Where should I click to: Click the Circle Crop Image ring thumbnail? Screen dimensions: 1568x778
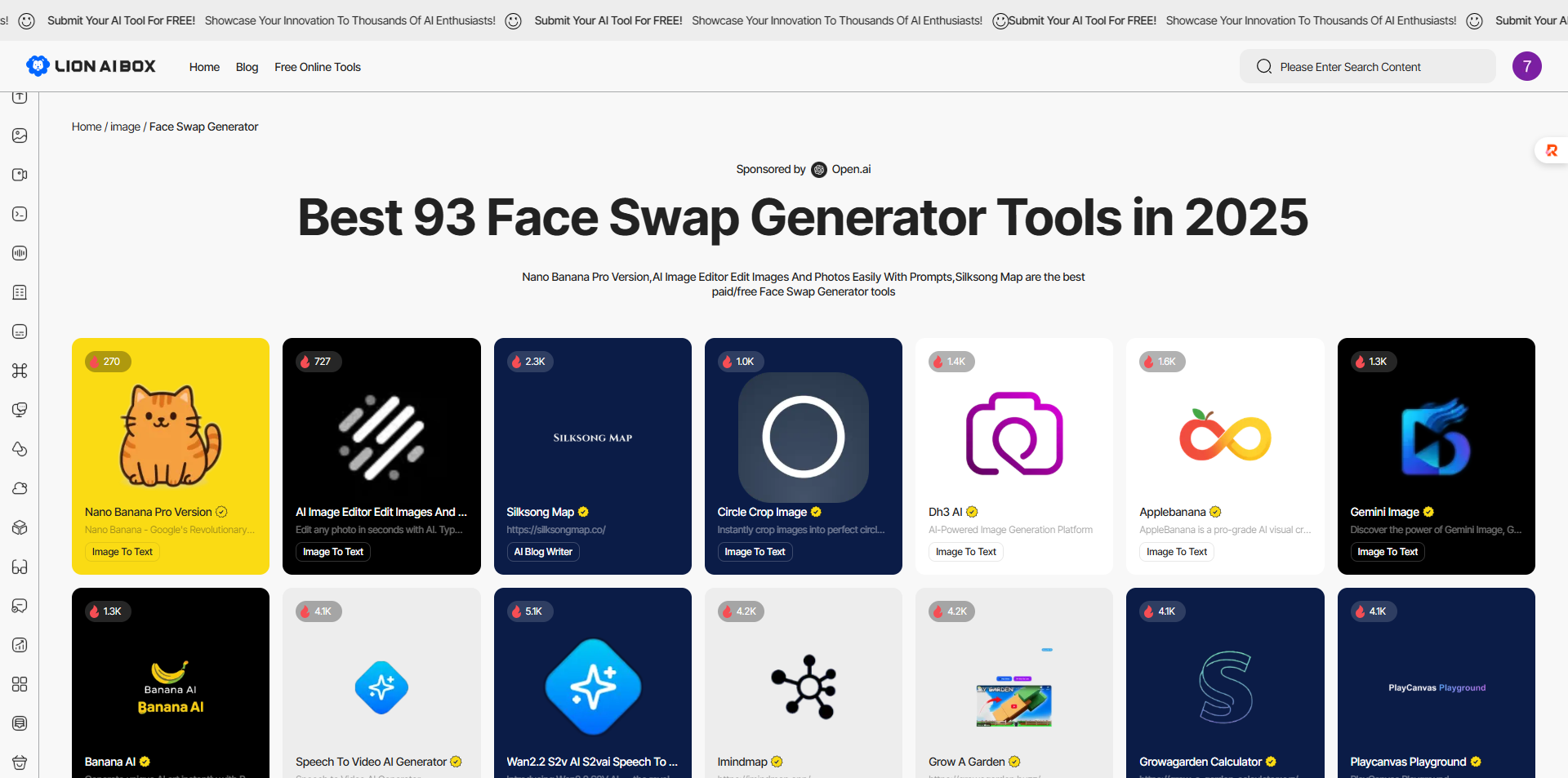804,438
